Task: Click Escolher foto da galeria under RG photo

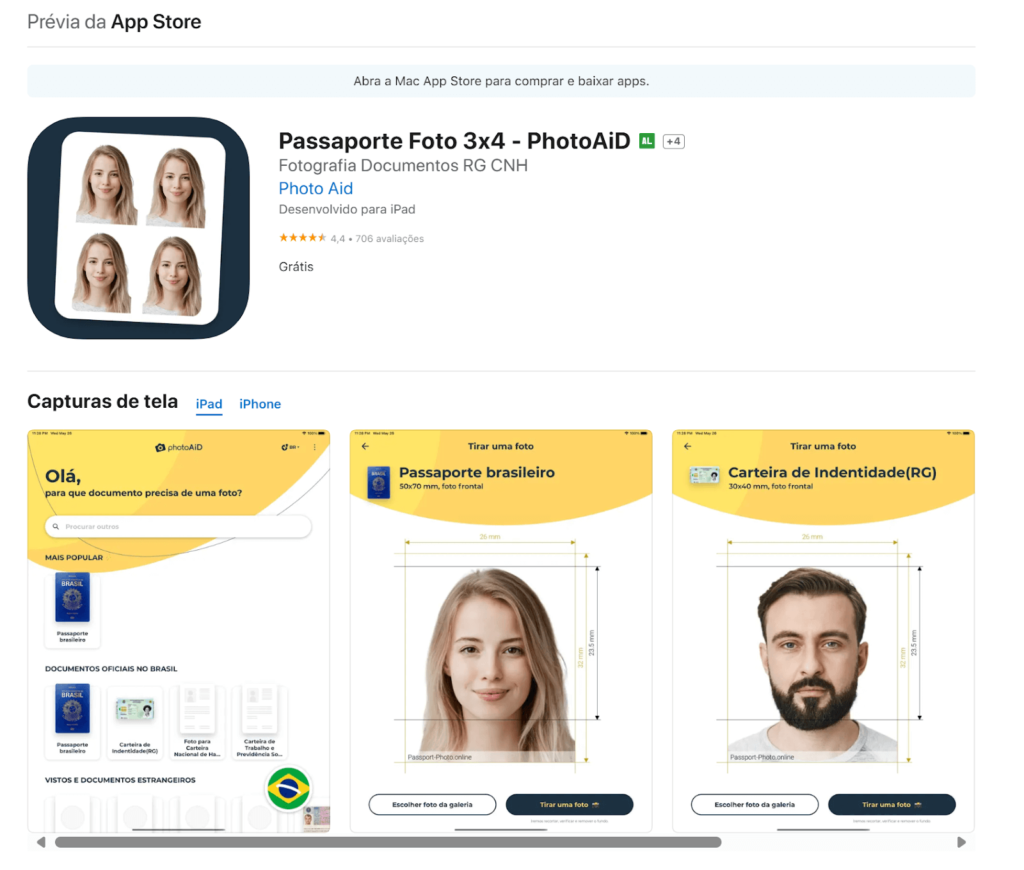Action: pos(755,805)
